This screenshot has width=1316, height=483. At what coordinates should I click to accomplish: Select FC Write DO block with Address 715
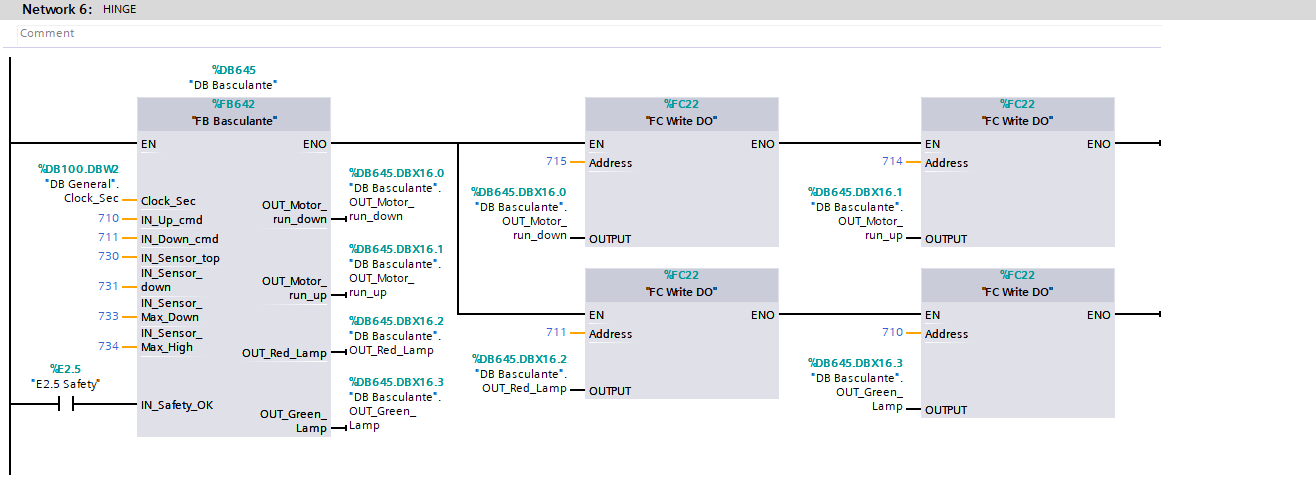coord(682,172)
